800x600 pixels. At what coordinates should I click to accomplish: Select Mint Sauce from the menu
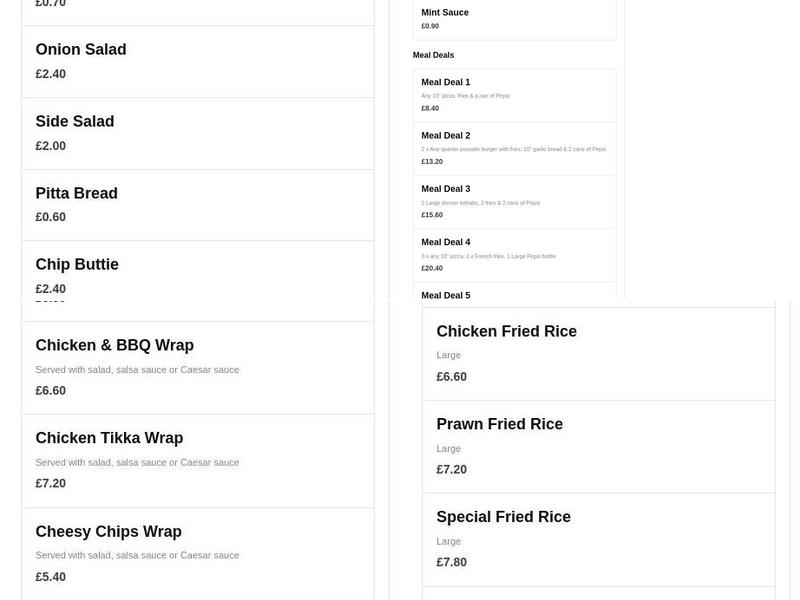pos(444,12)
